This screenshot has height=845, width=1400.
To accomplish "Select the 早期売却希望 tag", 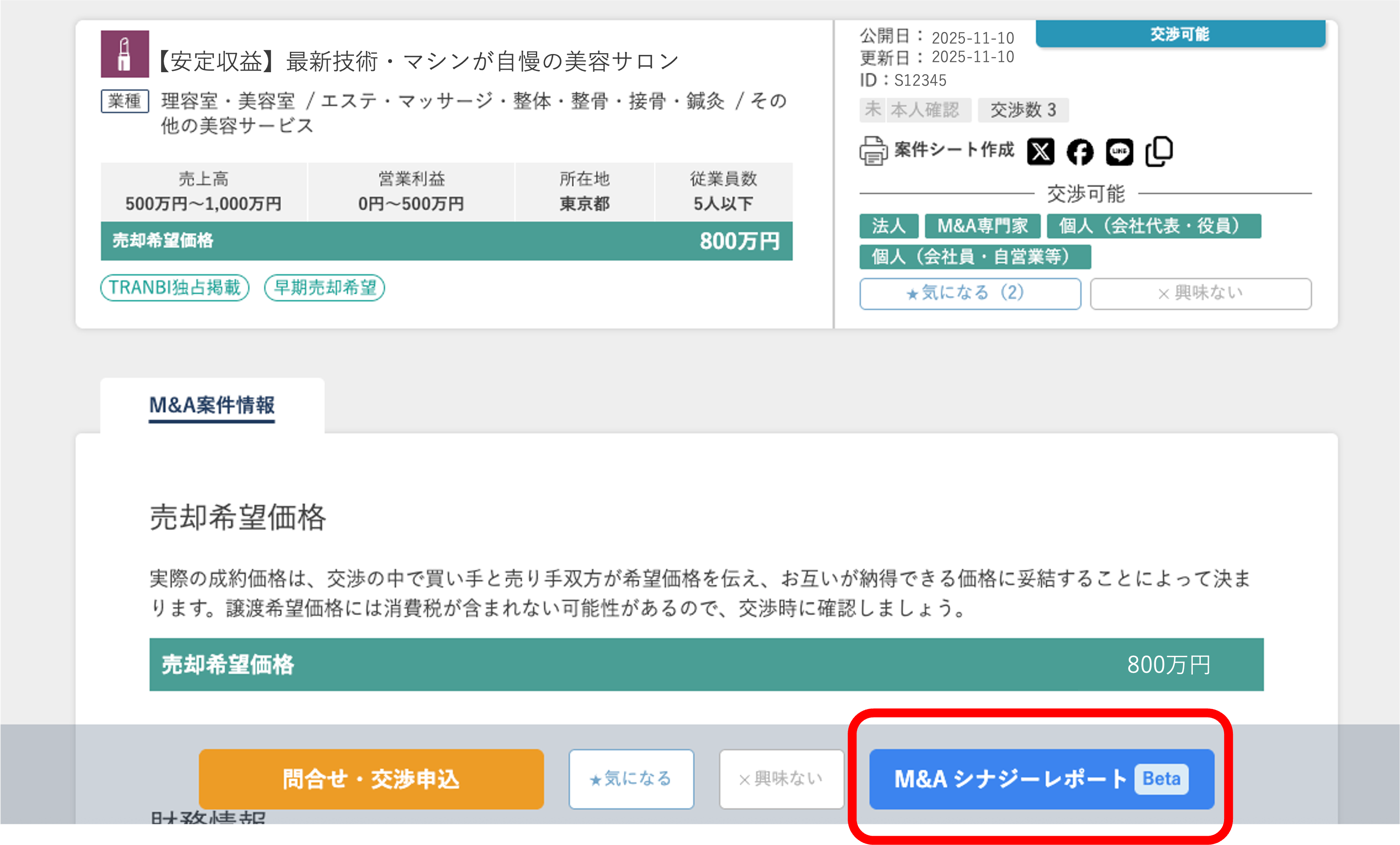I will coord(324,287).
